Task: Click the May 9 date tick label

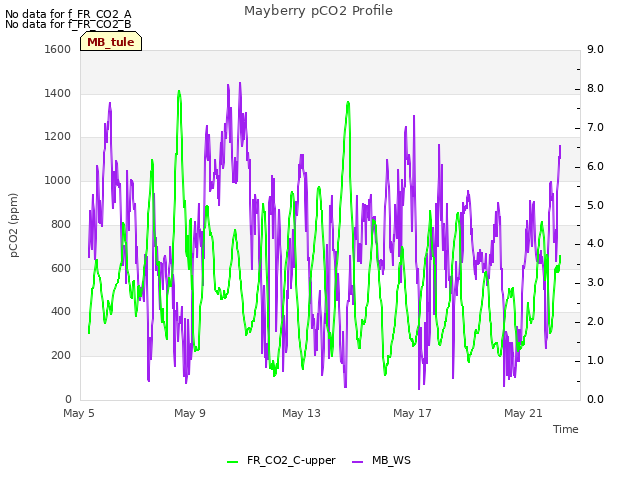Action: click(x=190, y=413)
